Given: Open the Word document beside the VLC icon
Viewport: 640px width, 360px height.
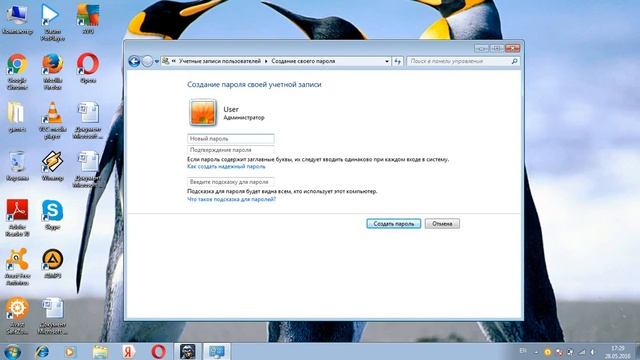Looking at the screenshot, I should pos(88,120).
